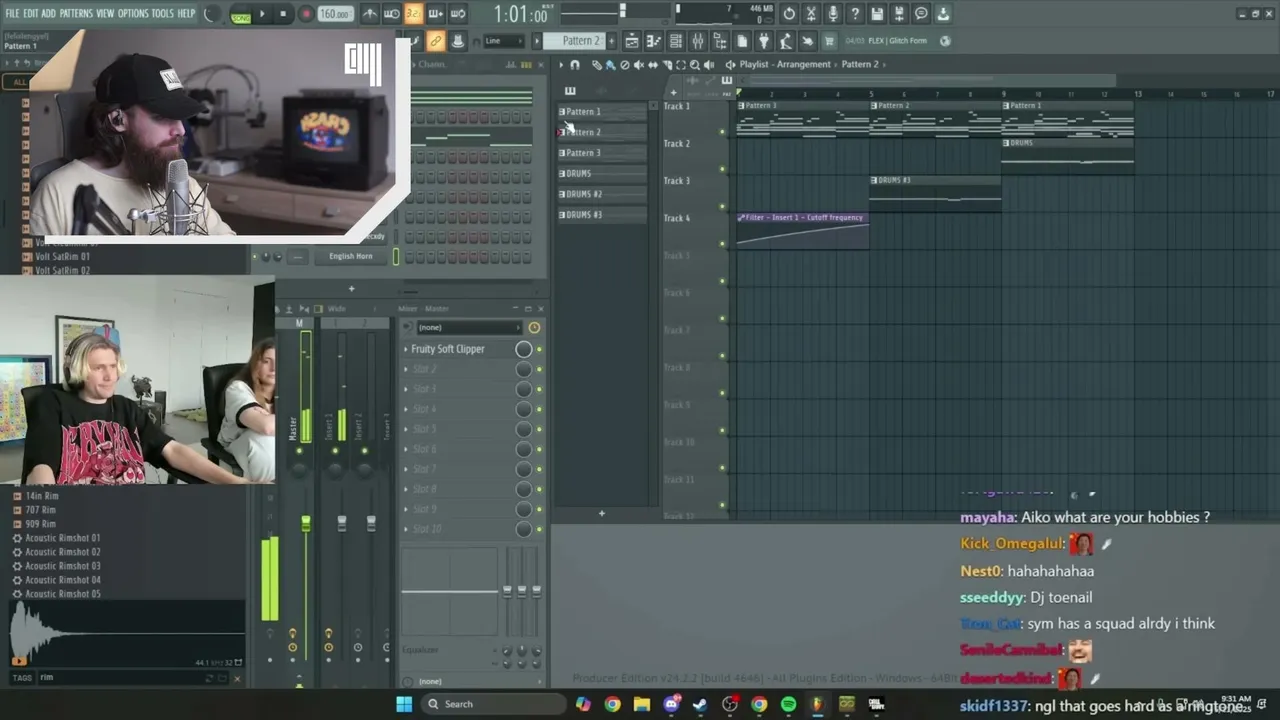The height and width of the screenshot is (720, 1280).
Task: Expand the Slot 3 arrow in mixer
Action: click(x=406, y=389)
